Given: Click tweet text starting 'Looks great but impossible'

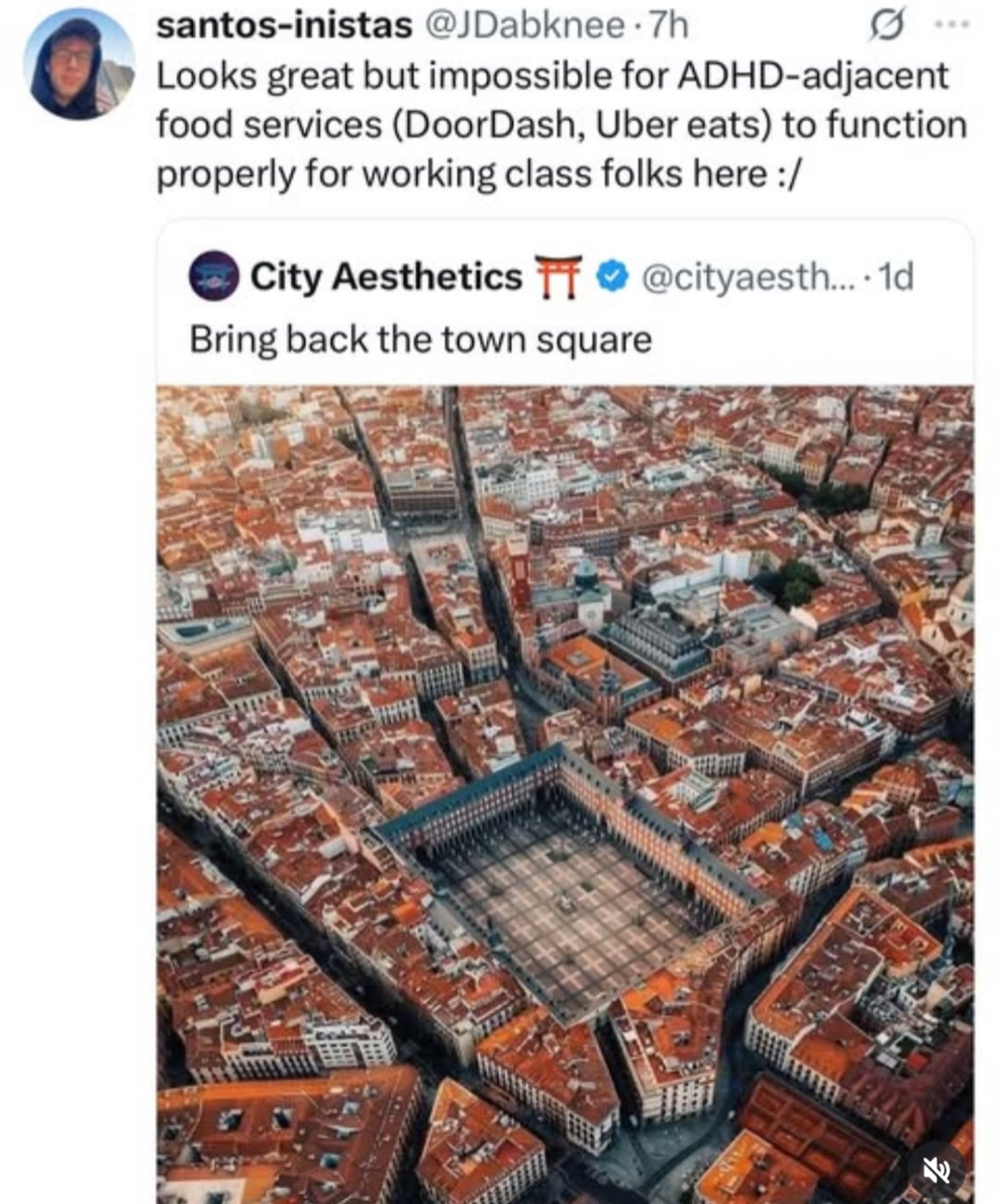Looking at the screenshot, I should coord(561,125).
